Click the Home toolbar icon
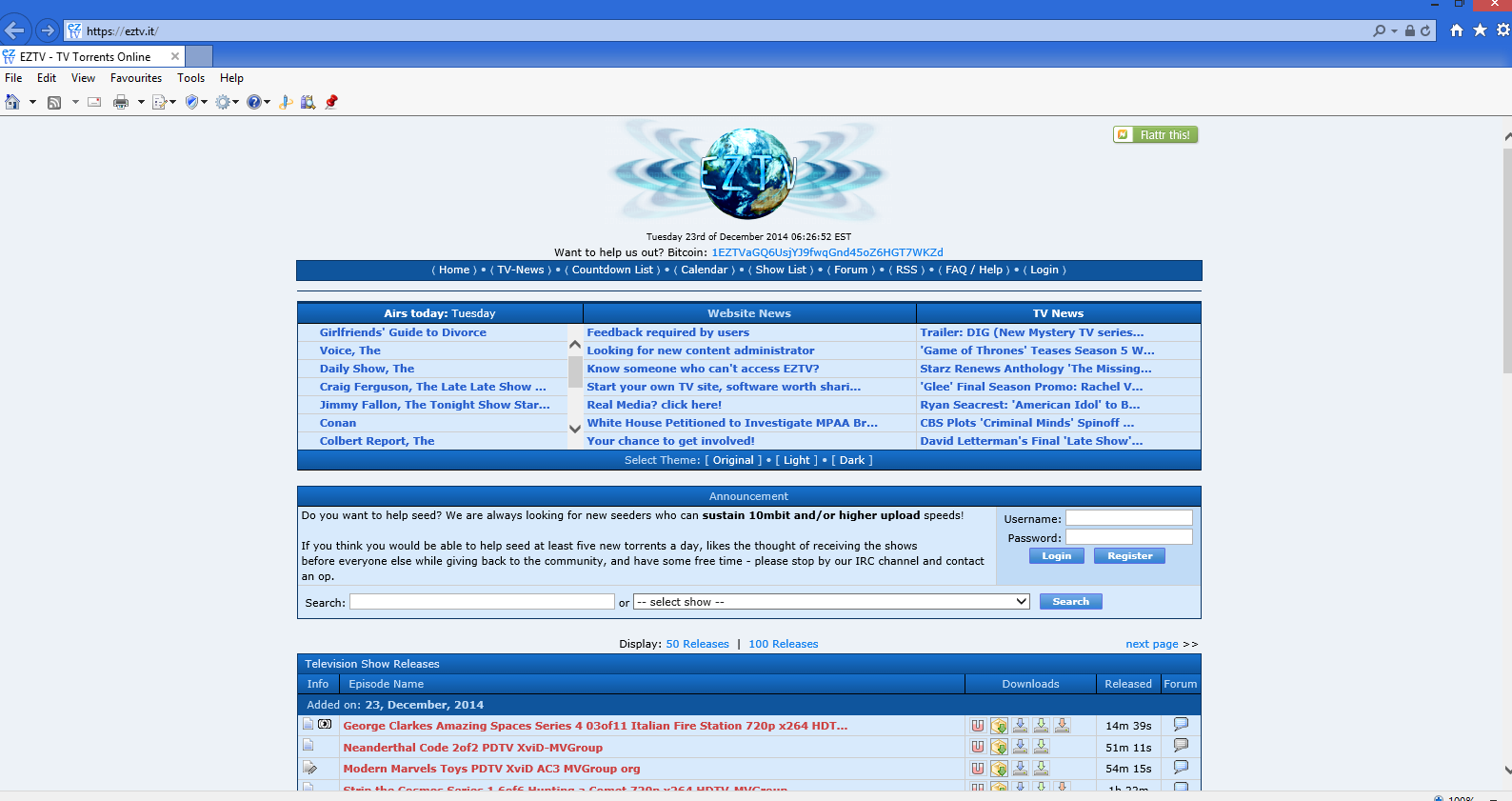This screenshot has height=801, width=1512. (x=12, y=102)
